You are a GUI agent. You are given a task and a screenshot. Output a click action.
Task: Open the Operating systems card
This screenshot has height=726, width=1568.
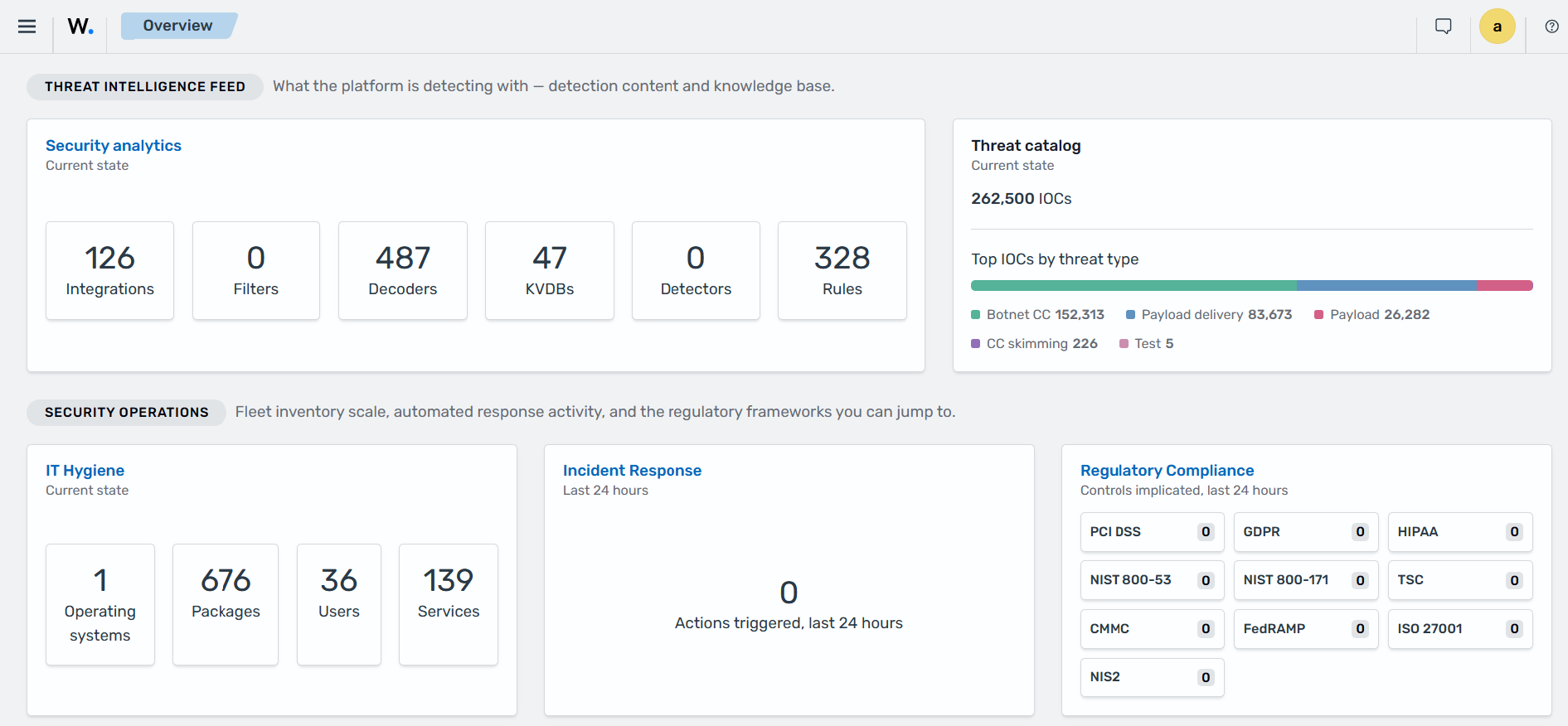tap(100, 604)
